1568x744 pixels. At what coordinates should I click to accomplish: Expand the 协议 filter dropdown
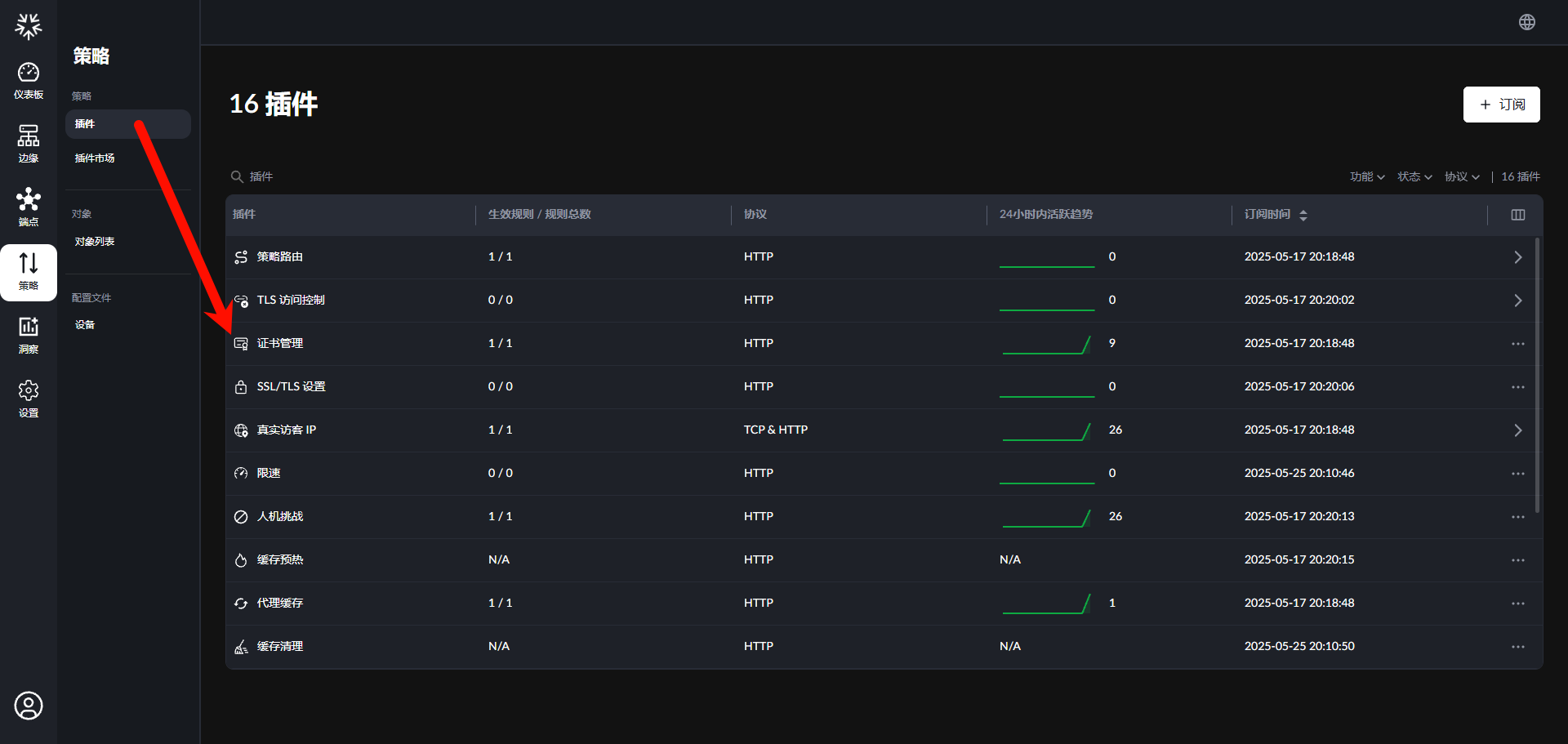click(1462, 176)
